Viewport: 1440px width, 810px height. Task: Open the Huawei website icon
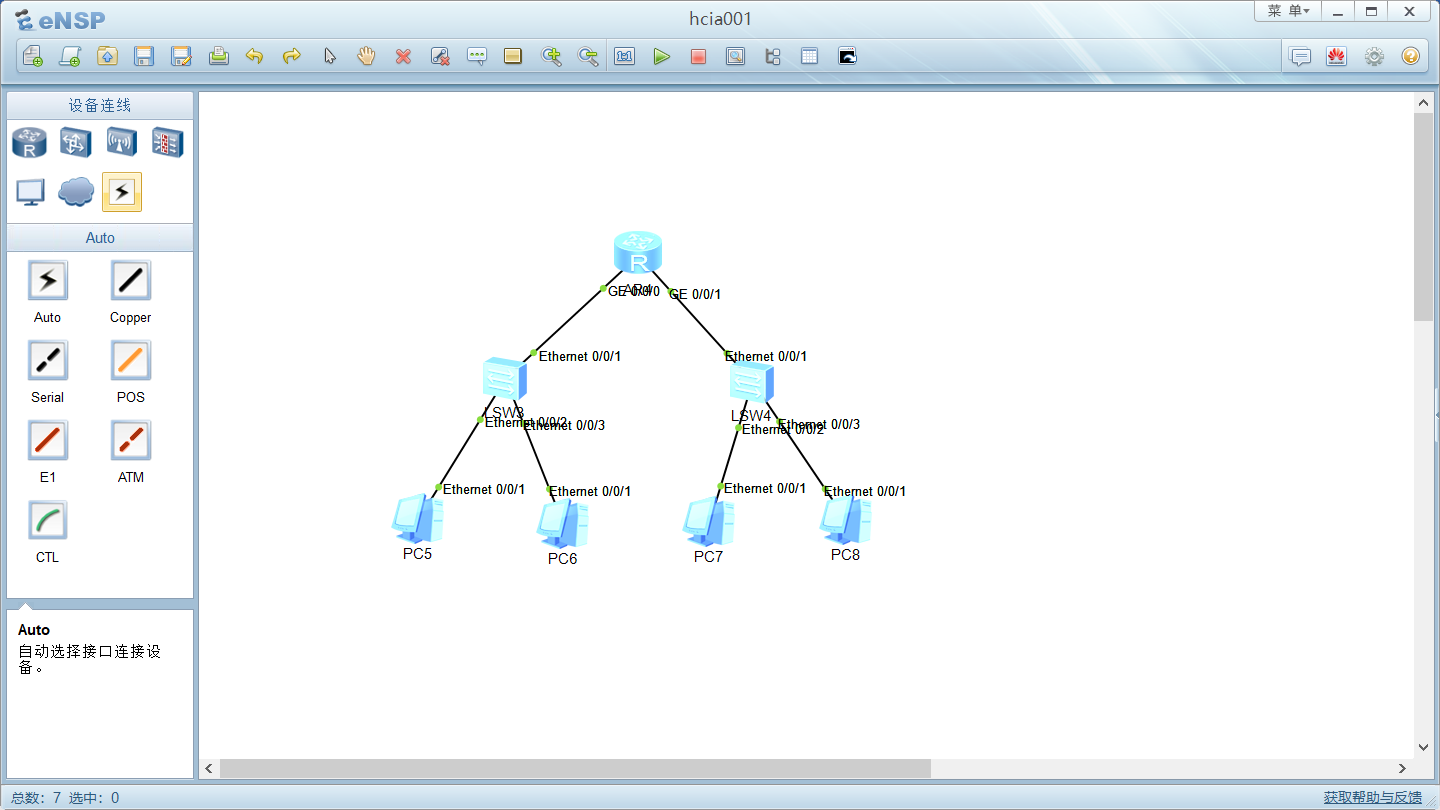1337,57
